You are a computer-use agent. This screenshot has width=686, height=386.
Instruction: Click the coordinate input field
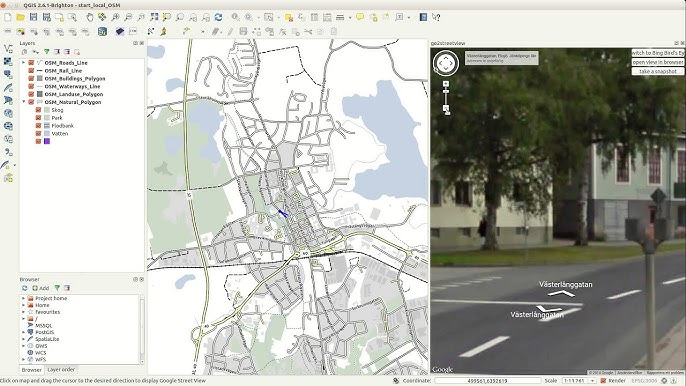pyautogui.click(x=487, y=381)
